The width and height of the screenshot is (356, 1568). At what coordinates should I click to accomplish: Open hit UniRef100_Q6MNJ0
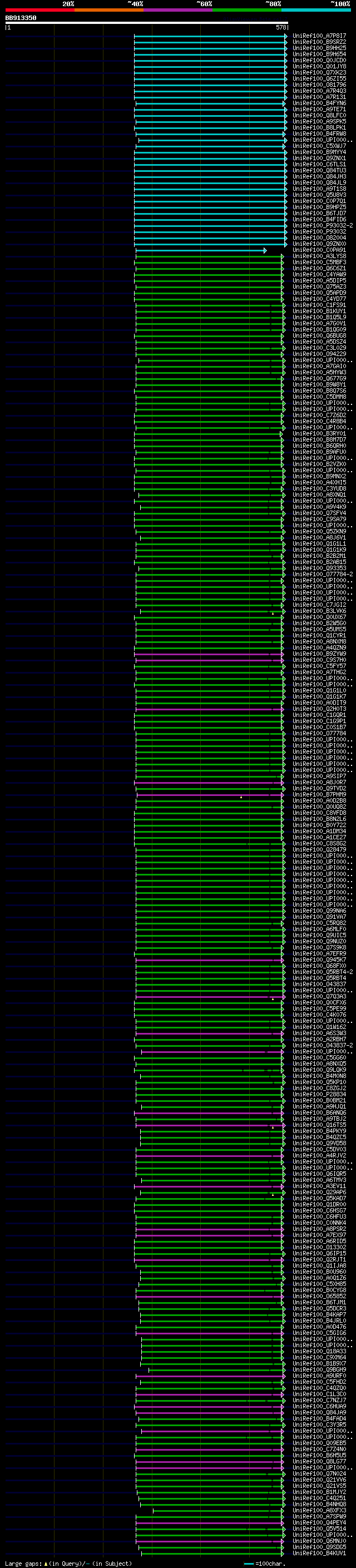319,1541
